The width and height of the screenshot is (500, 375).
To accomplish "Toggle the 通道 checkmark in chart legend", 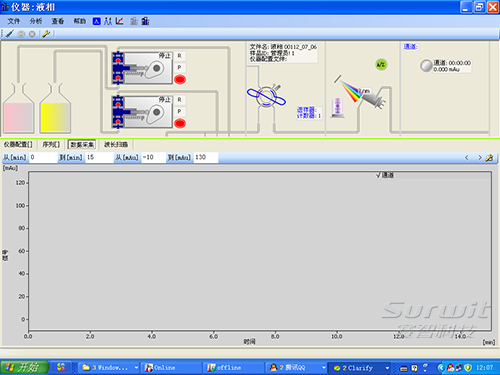I will tap(378, 175).
